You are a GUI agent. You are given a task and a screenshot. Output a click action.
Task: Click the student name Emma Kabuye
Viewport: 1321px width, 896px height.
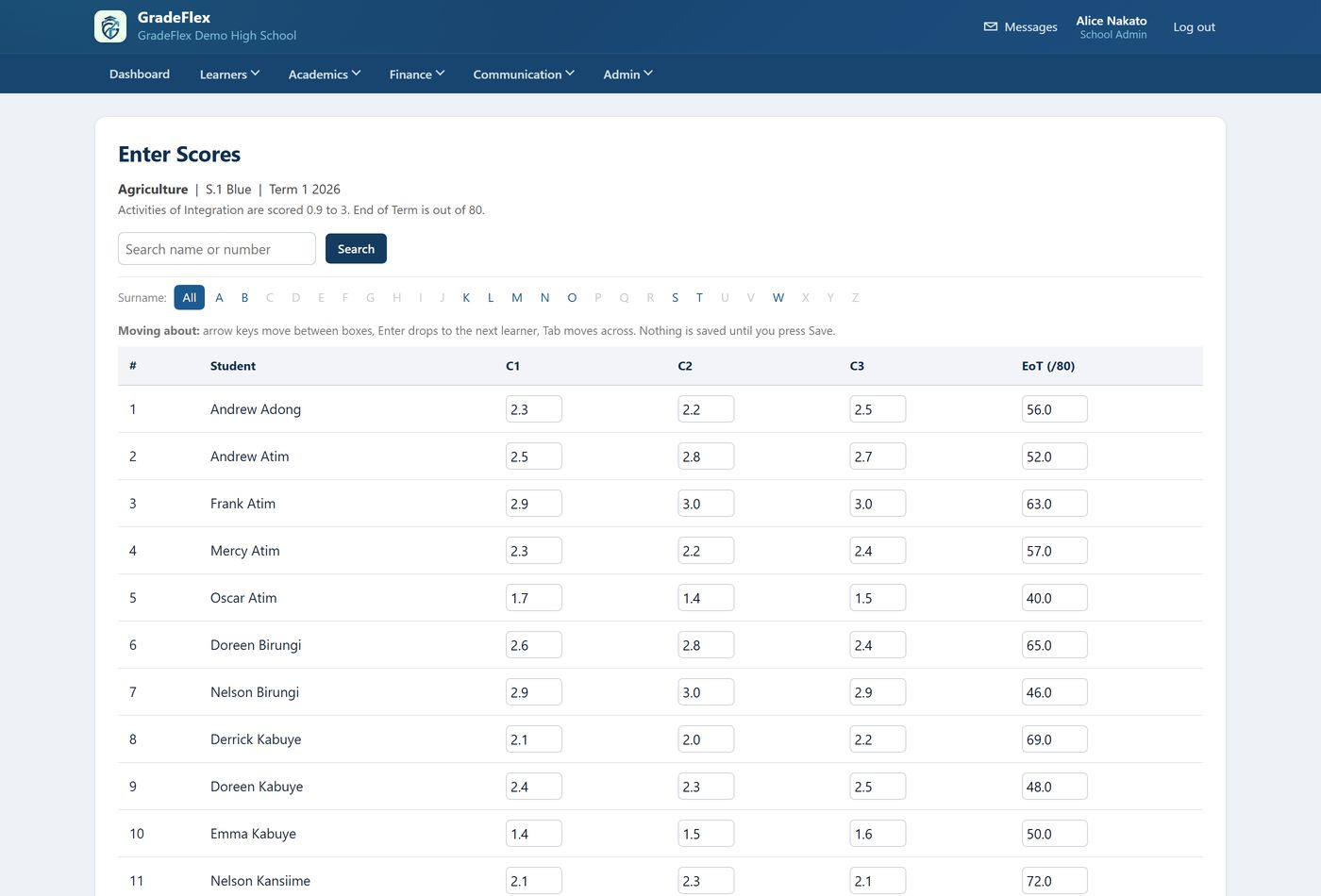tap(253, 834)
